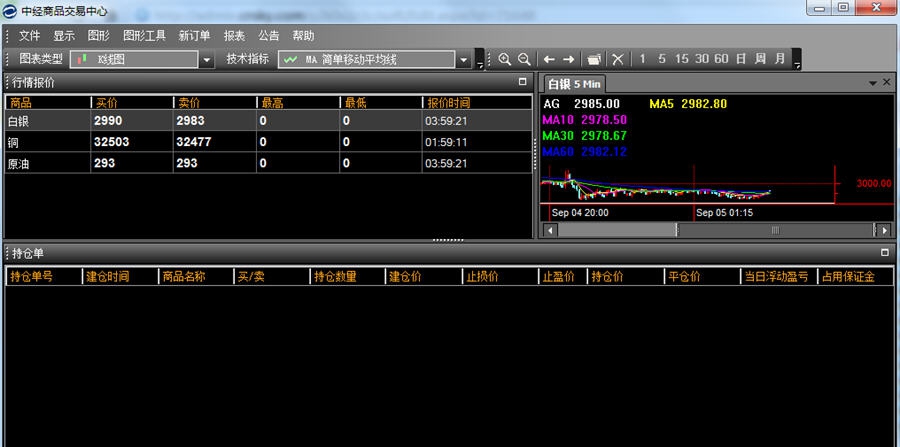Click the folder icon in chart toolbar

pyautogui.click(x=594, y=60)
